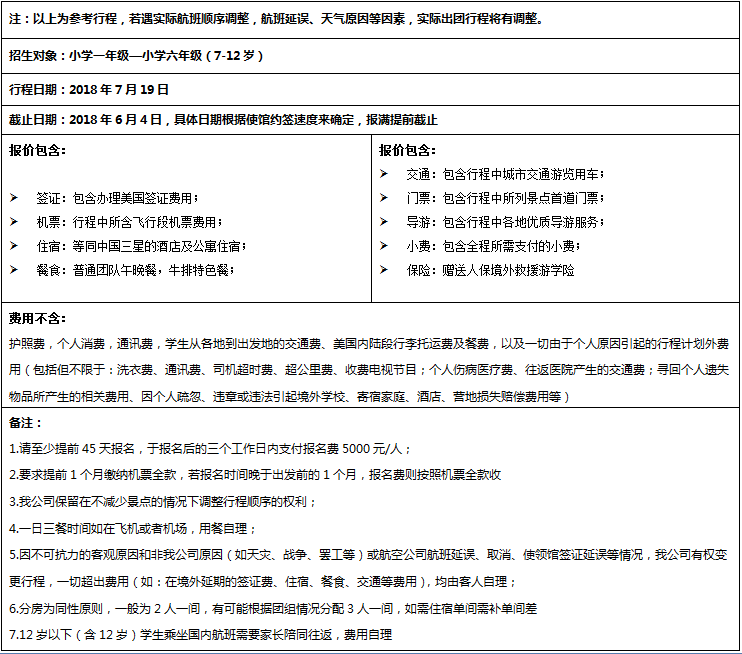Click the arrow bullet before 保险

[384, 270]
